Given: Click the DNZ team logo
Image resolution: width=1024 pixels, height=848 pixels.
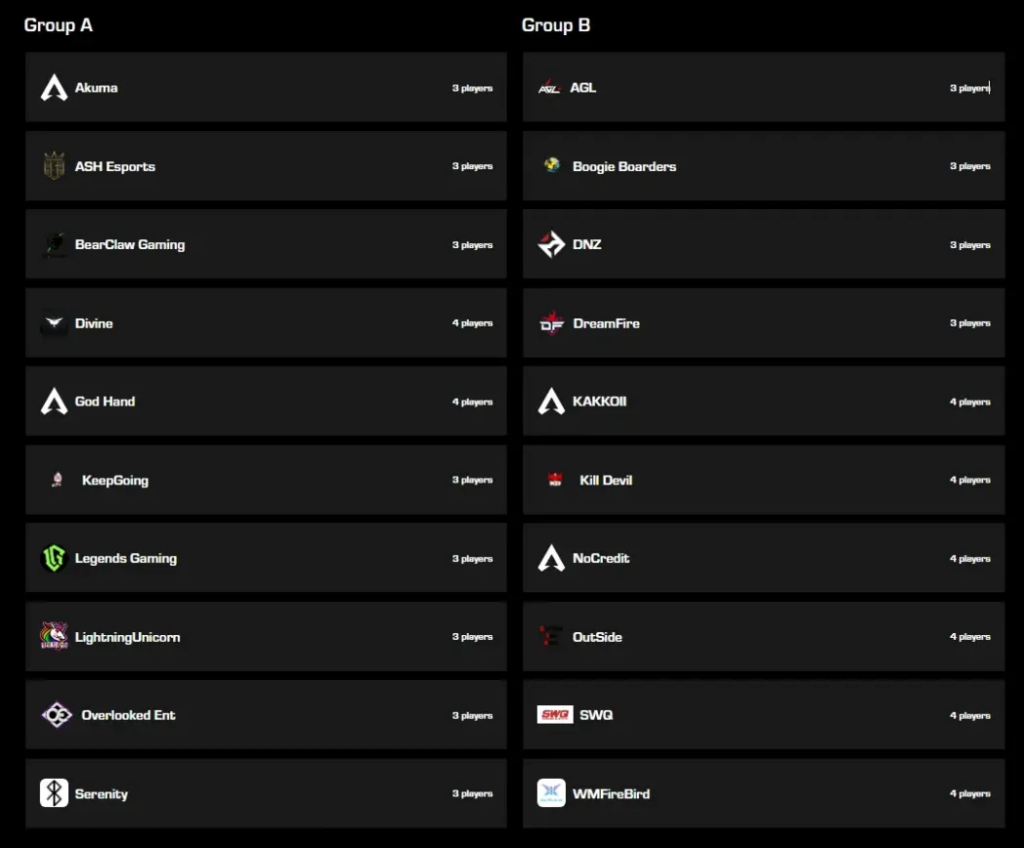Looking at the screenshot, I should pos(551,244).
